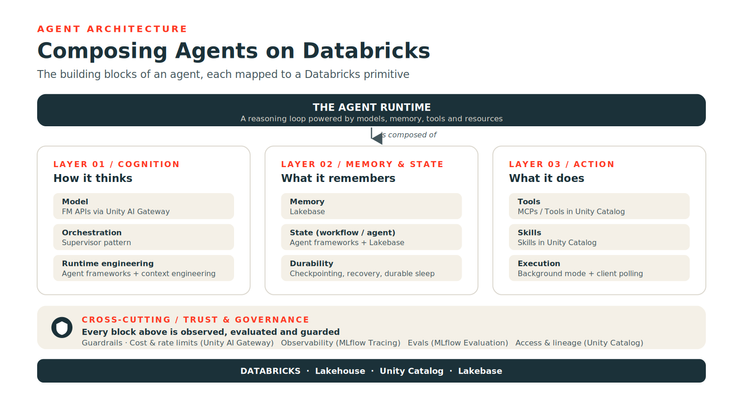Click the shield icon in governance bar
Viewport: 743px width, 396px height.
click(62, 327)
